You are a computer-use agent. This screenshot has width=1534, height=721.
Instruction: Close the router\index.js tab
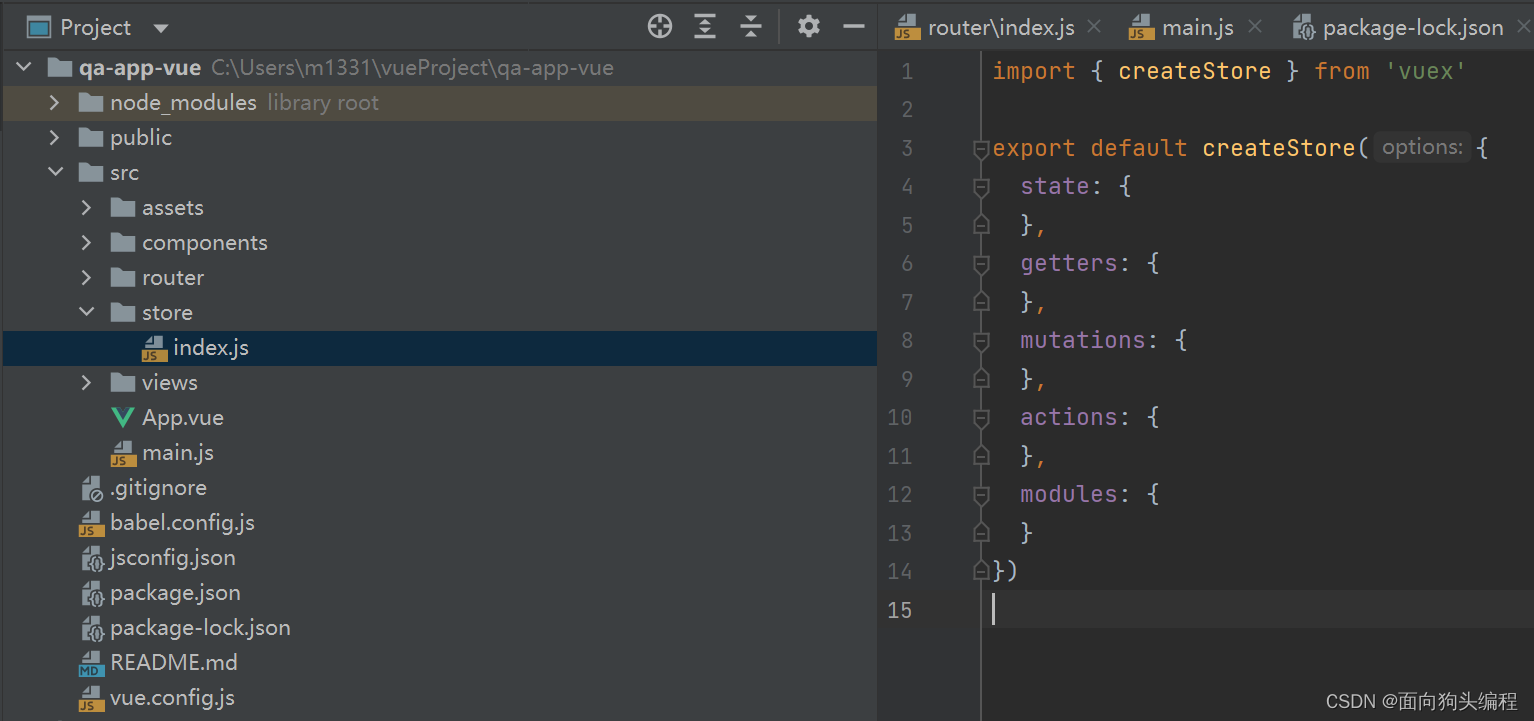coord(1093,27)
